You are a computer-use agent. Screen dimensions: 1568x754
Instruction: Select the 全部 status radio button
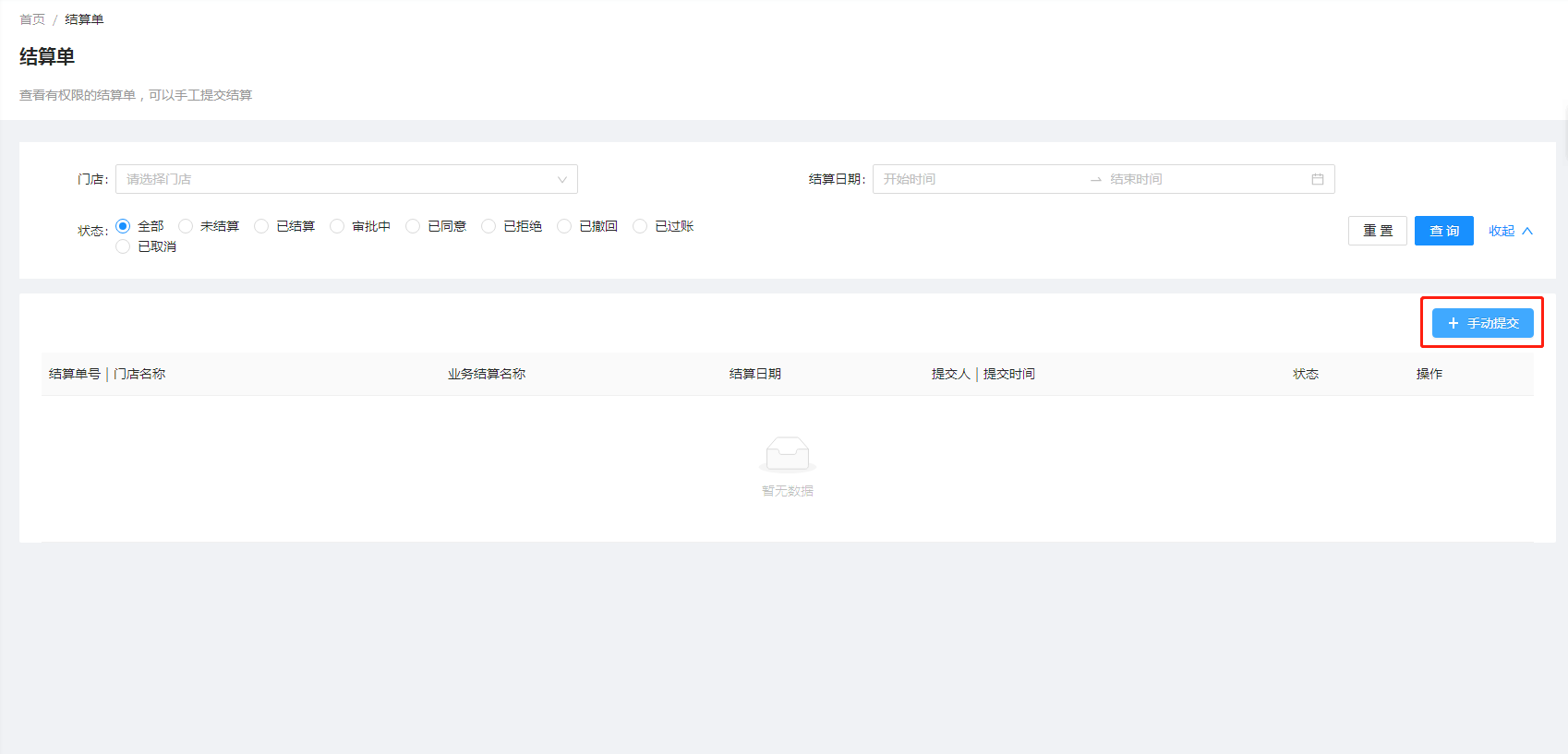[123, 226]
